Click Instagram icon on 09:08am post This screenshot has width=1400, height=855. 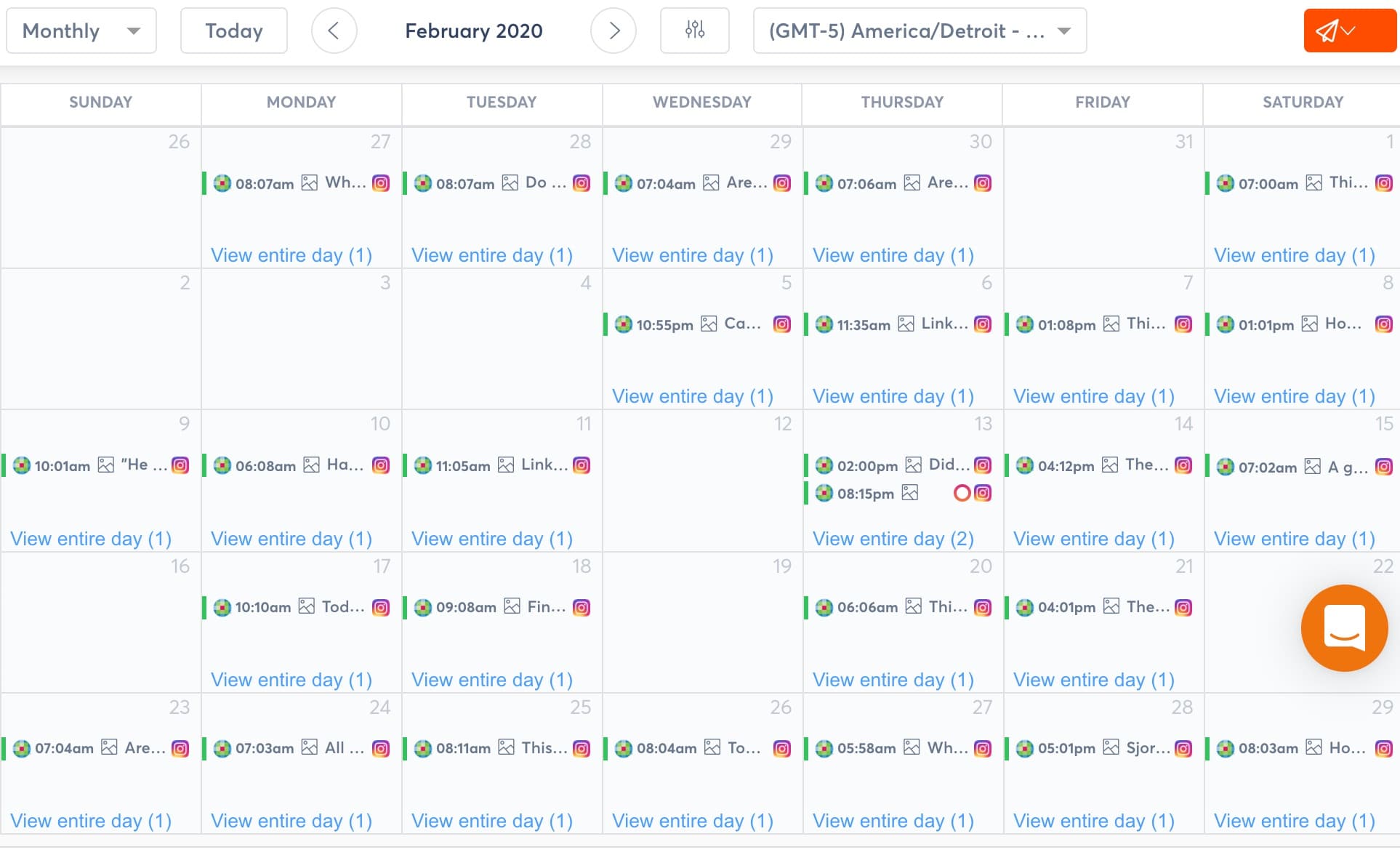click(582, 607)
